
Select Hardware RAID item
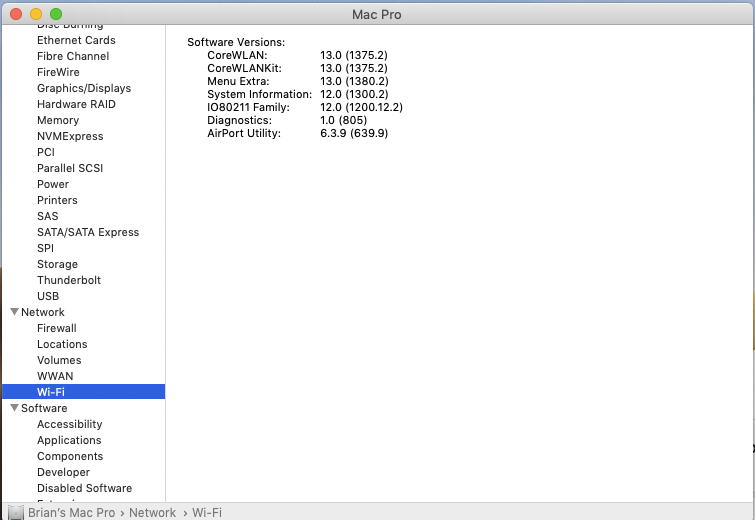(76, 104)
